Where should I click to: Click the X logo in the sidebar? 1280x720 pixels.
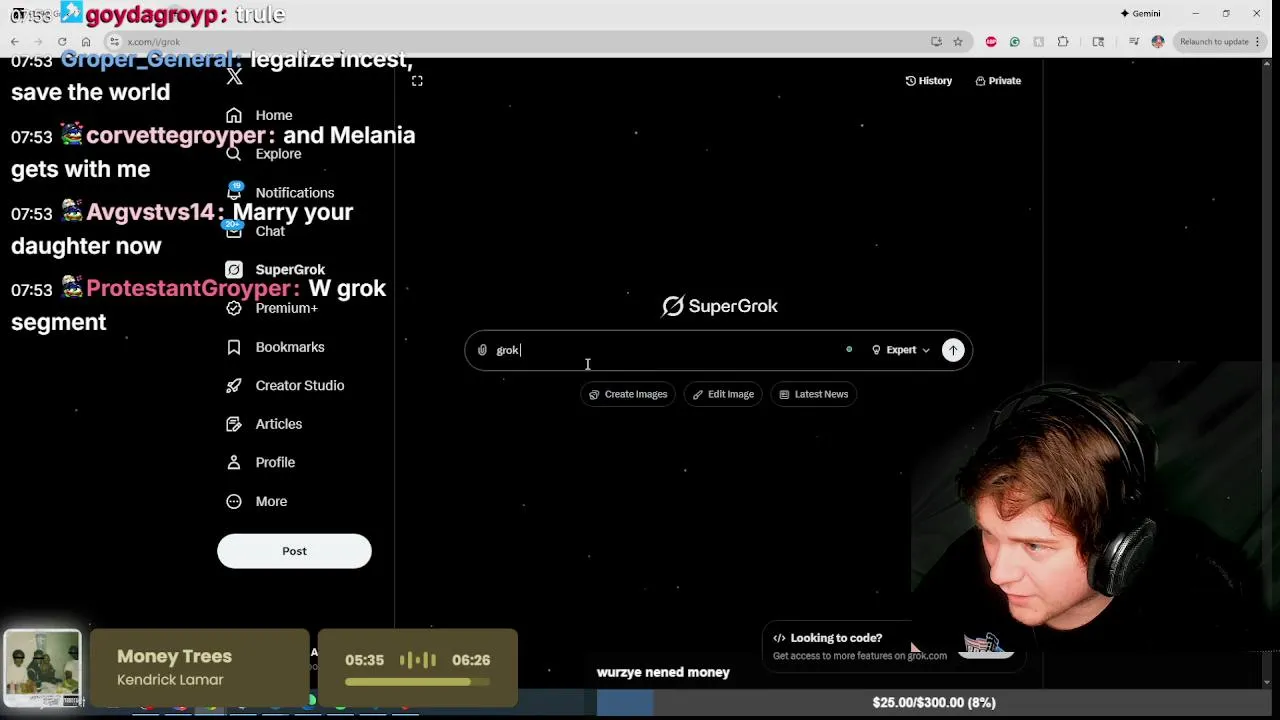pos(234,77)
